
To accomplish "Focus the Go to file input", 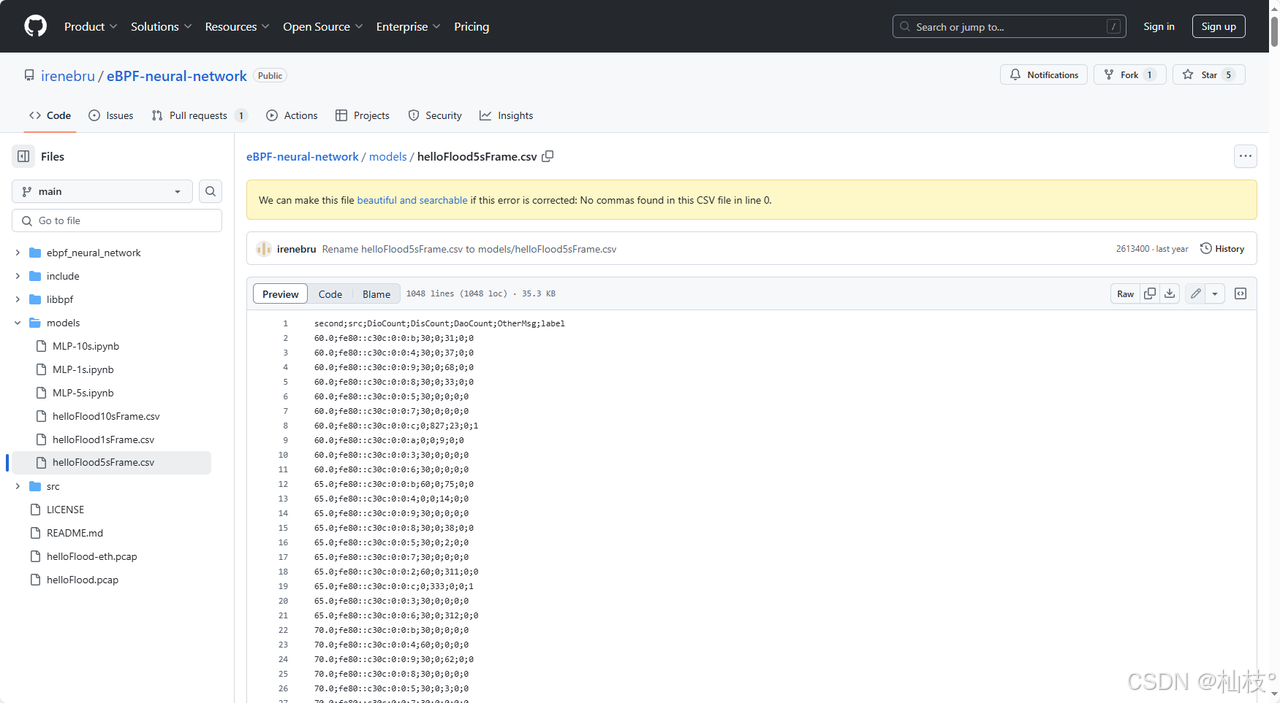I will pos(117,220).
